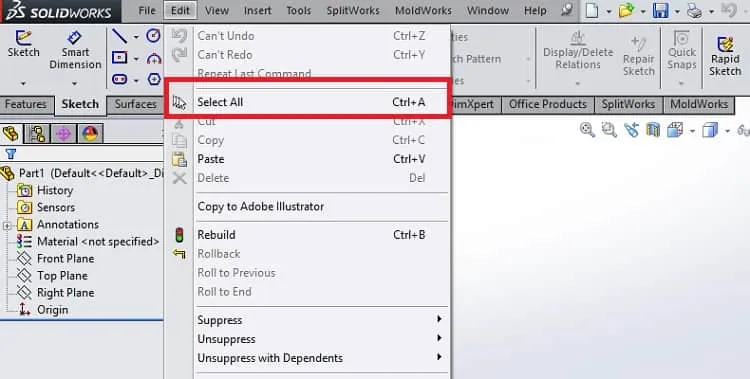Open the dropdown arrow beside Line tool
The width and height of the screenshot is (750, 379).
[136, 37]
